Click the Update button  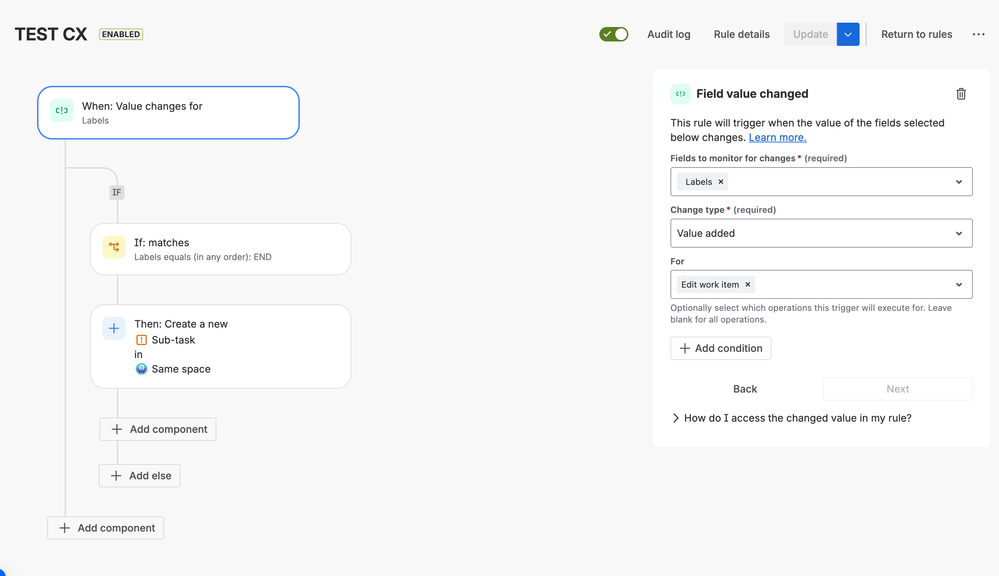[810, 34]
